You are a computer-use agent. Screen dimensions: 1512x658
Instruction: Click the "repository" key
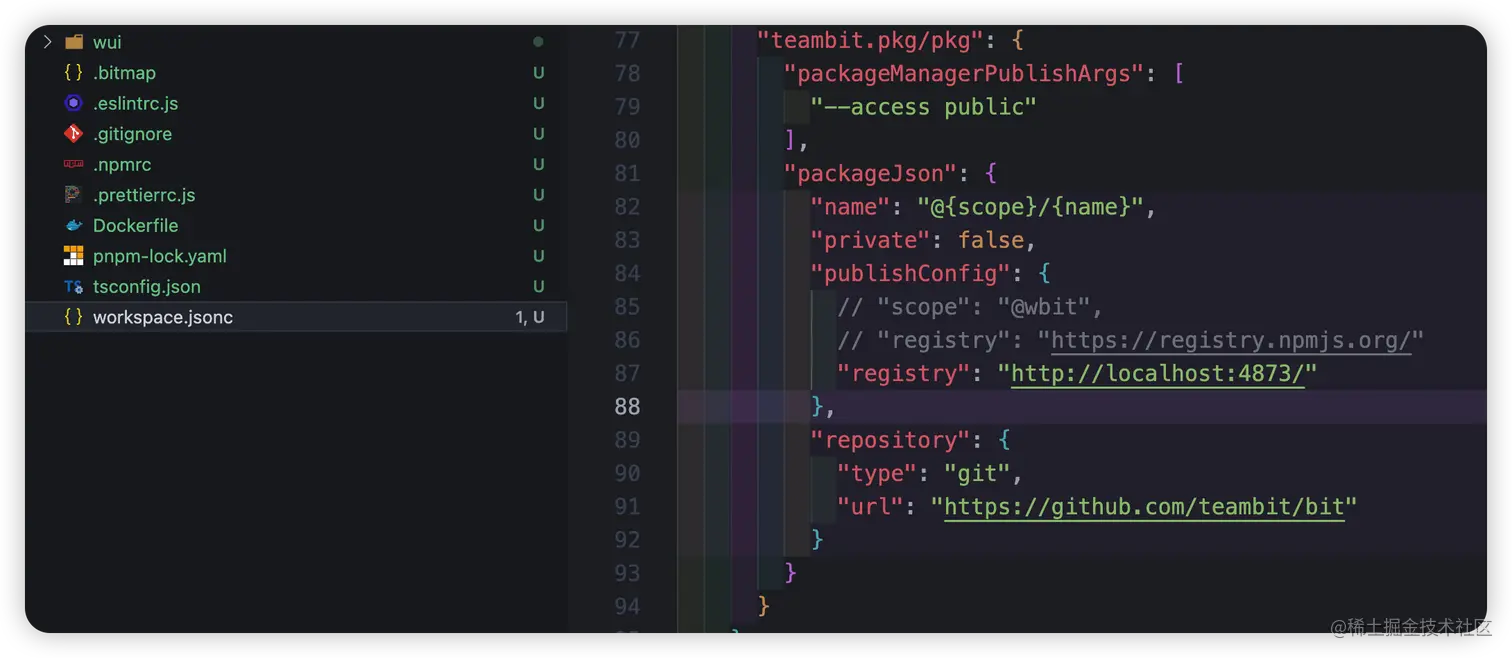tap(890, 440)
